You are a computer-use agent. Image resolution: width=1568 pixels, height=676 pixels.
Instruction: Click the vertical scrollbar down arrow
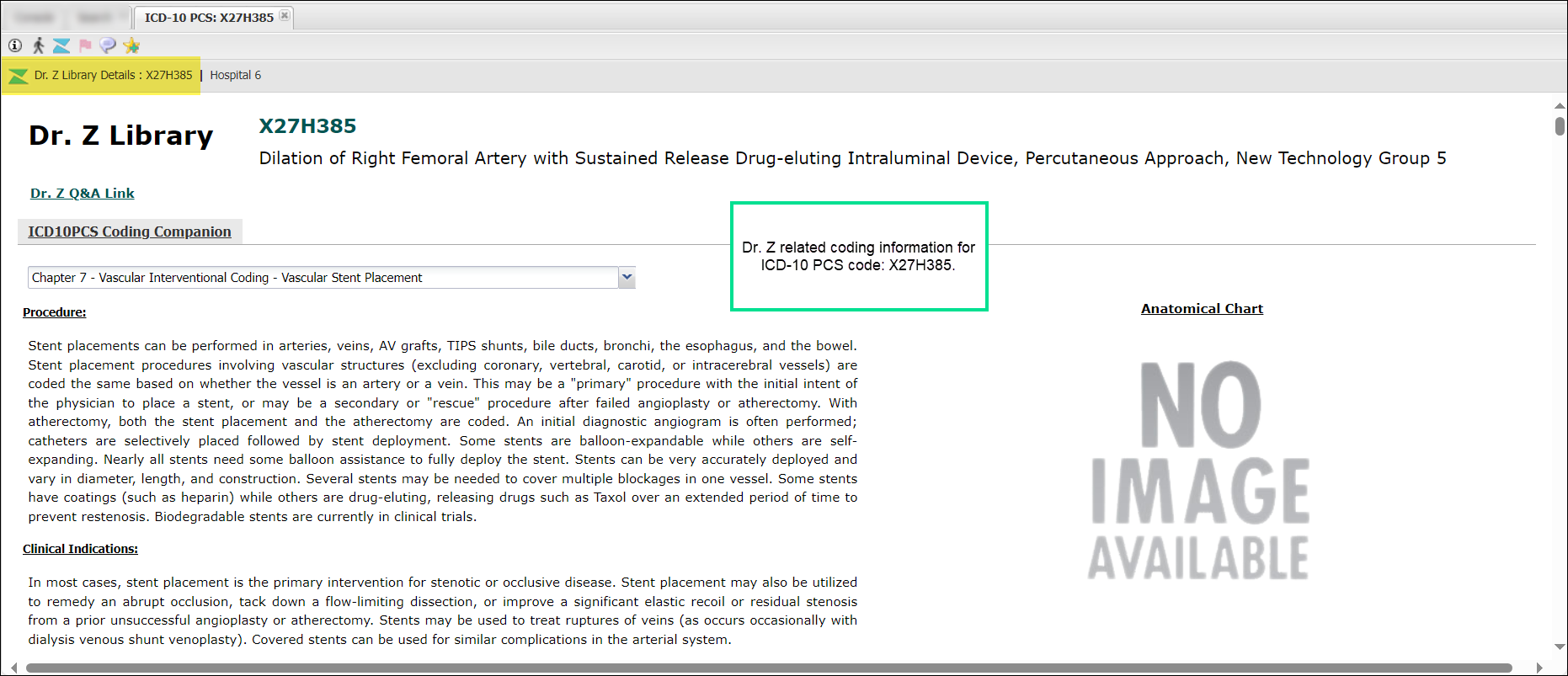1560,647
